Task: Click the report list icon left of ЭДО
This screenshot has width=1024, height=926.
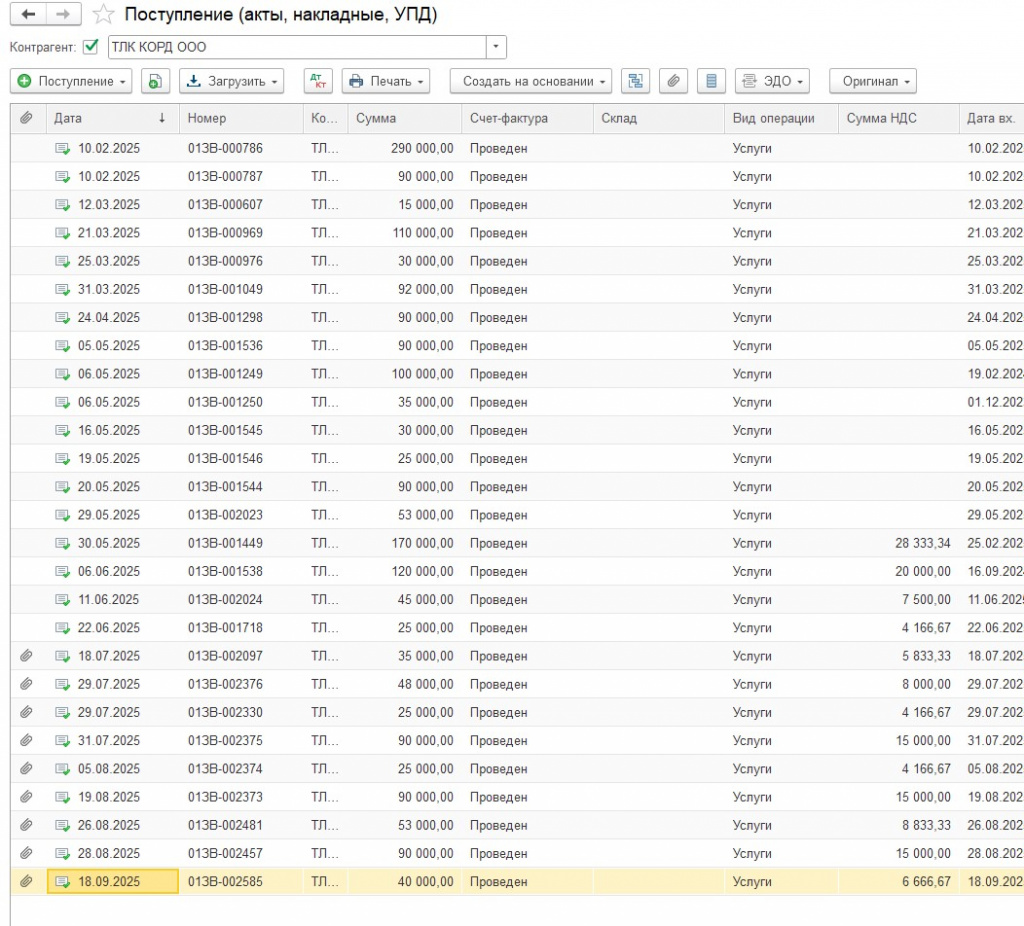Action: pos(710,81)
